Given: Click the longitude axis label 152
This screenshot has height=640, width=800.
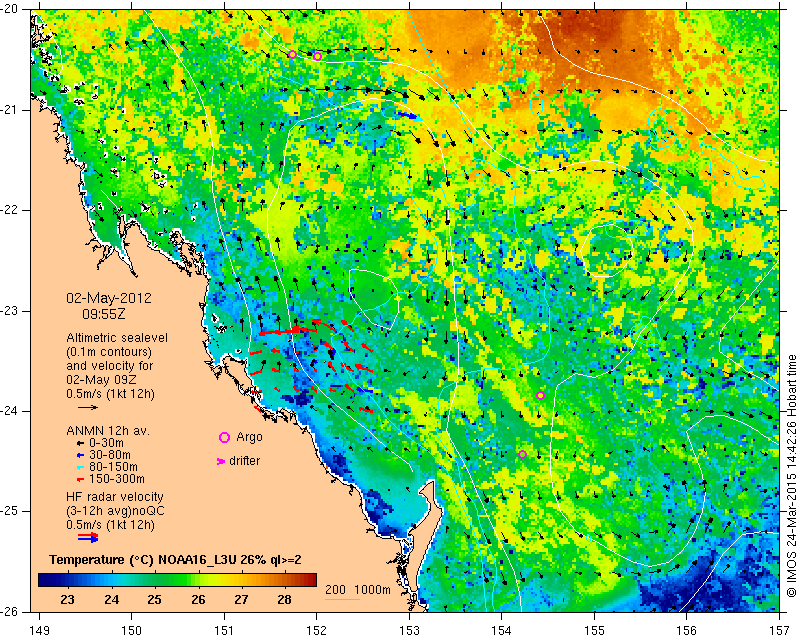Looking at the screenshot, I should click(317, 631).
